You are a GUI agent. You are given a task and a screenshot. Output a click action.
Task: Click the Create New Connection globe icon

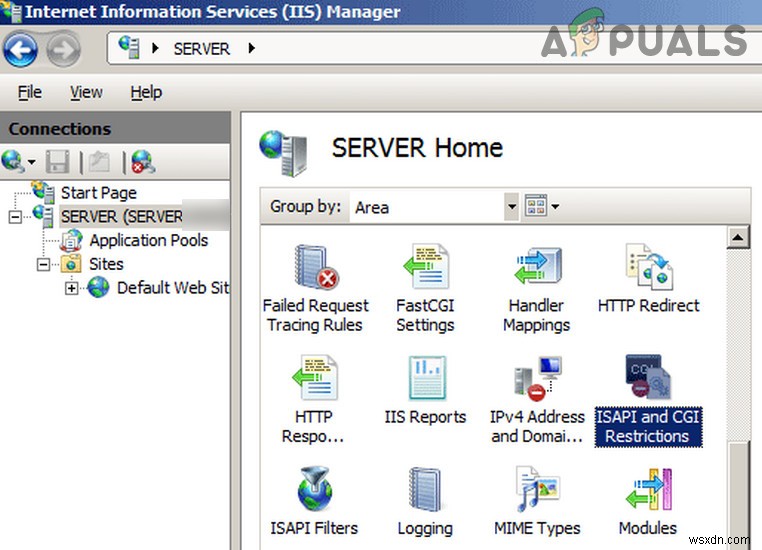coord(12,161)
